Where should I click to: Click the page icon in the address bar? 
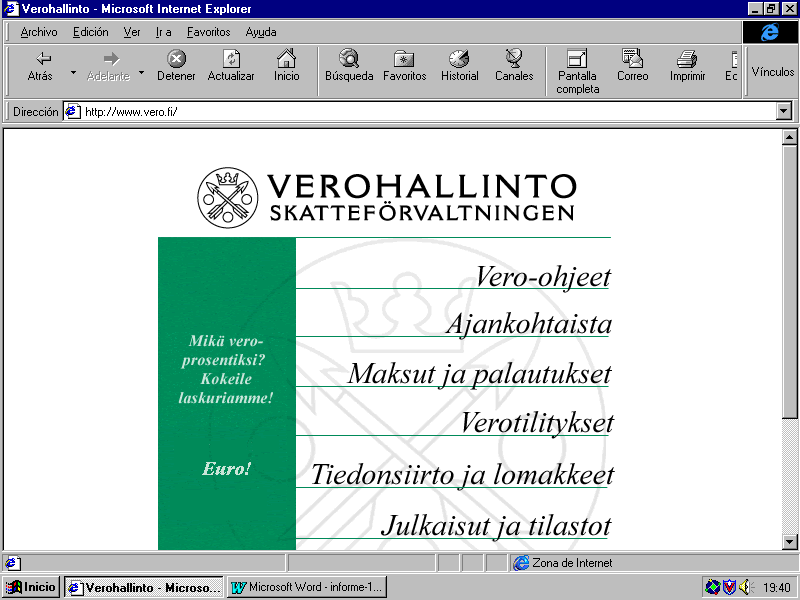(x=73, y=112)
